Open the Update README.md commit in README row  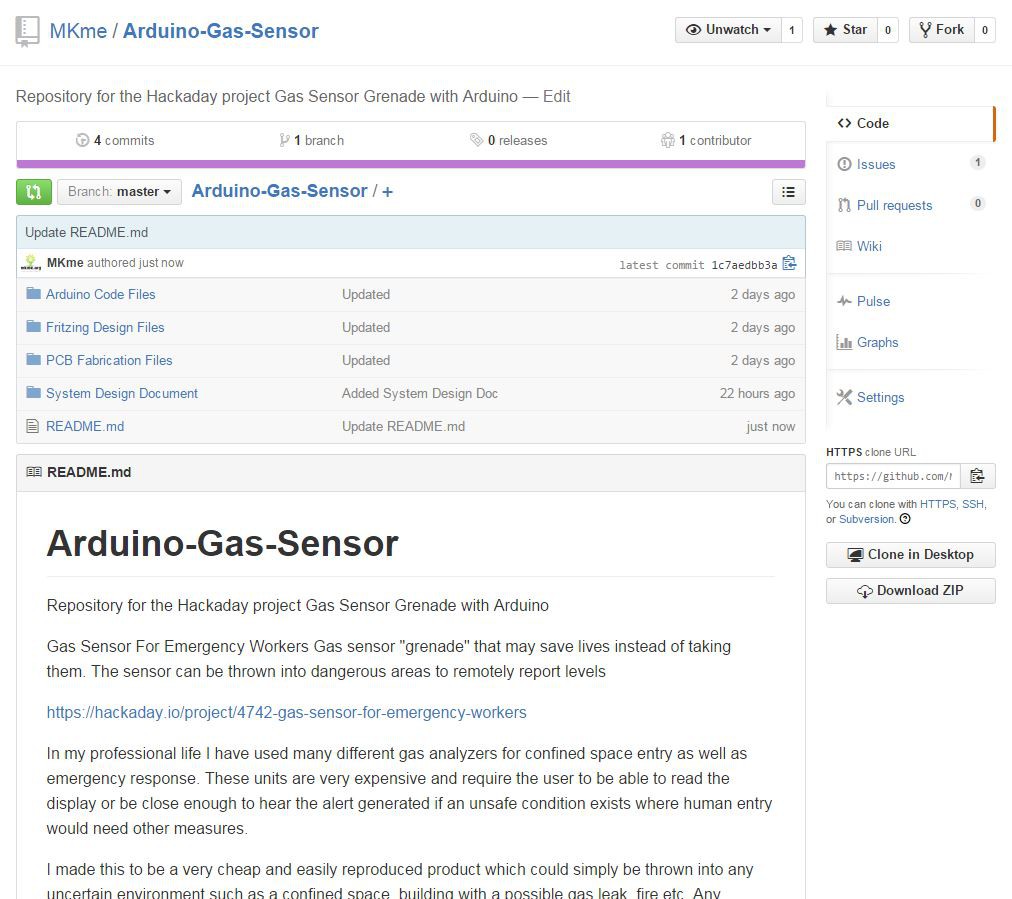point(403,426)
